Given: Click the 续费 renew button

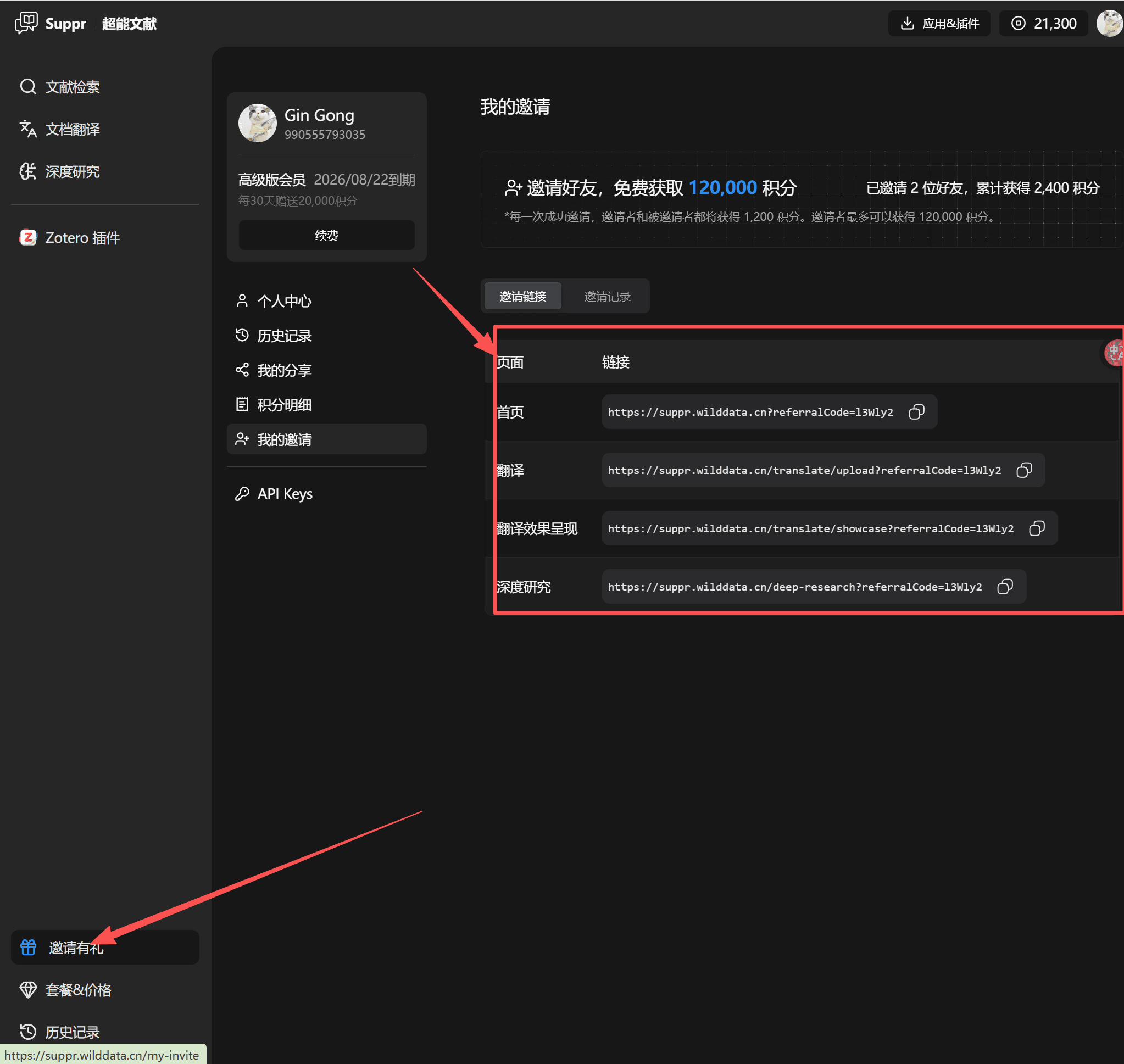Looking at the screenshot, I should [x=326, y=235].
